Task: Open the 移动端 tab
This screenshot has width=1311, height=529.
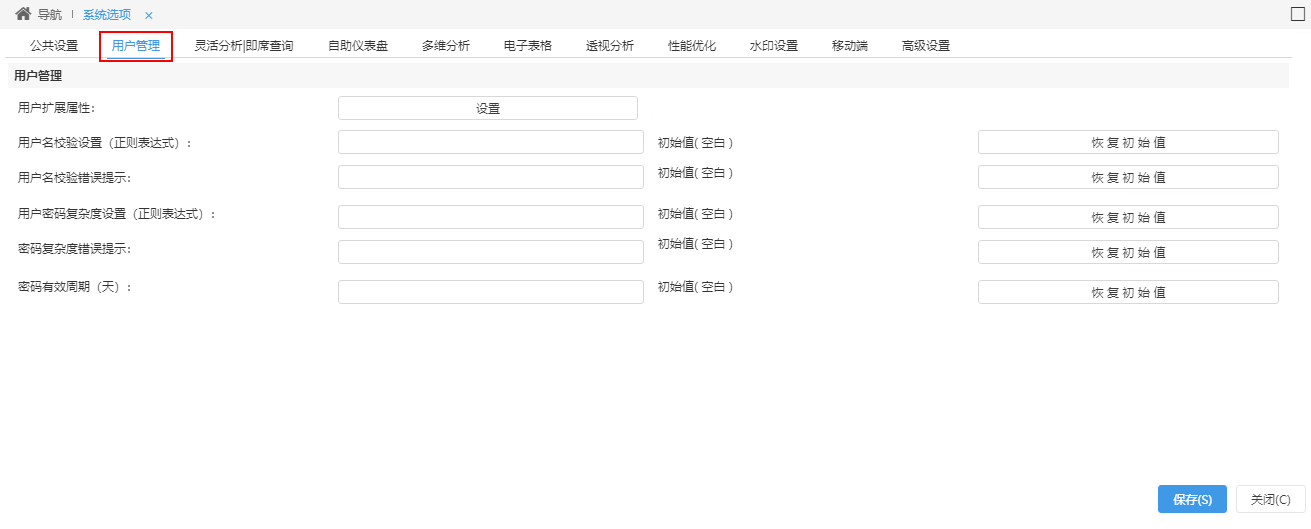Action: pyautogui.click(x=850, y=46)
